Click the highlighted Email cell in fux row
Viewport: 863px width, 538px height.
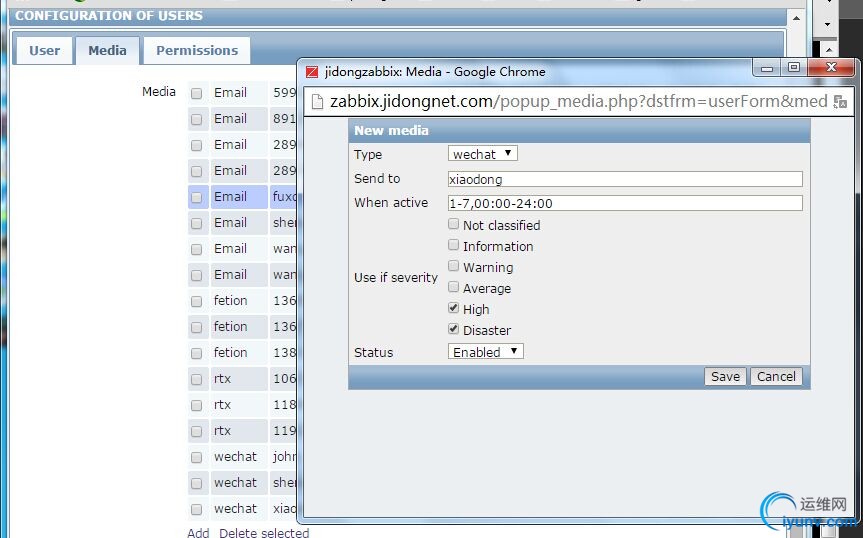click(x=239, y=197)
